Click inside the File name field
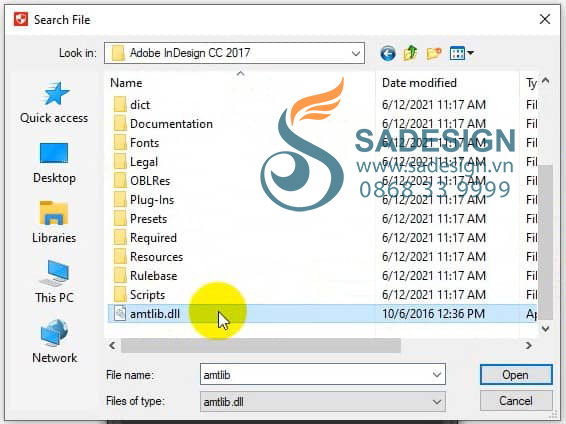Image resolution: width=566 pixels, height=424 pixels. click(x=316, y=375)
